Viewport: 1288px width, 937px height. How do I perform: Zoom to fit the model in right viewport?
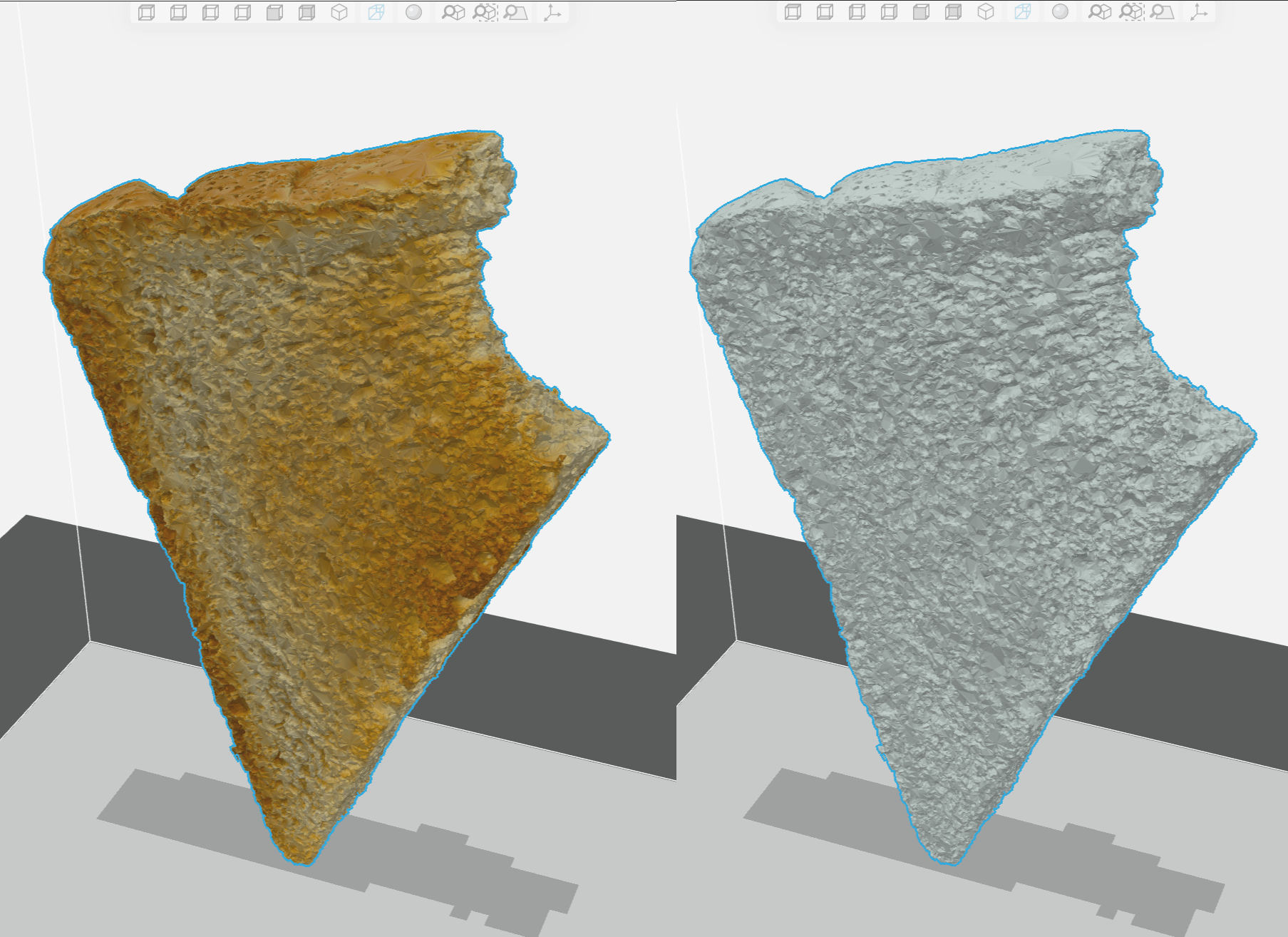[x=1100, y=12]
